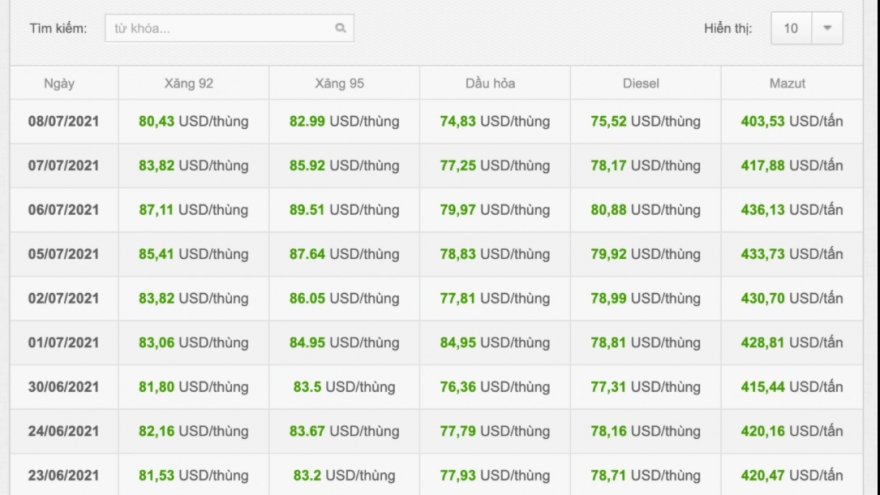Viewport: 880px width, 495px height.
Task: Click the 415,44 Mazut price
Action: coord(762,387)
